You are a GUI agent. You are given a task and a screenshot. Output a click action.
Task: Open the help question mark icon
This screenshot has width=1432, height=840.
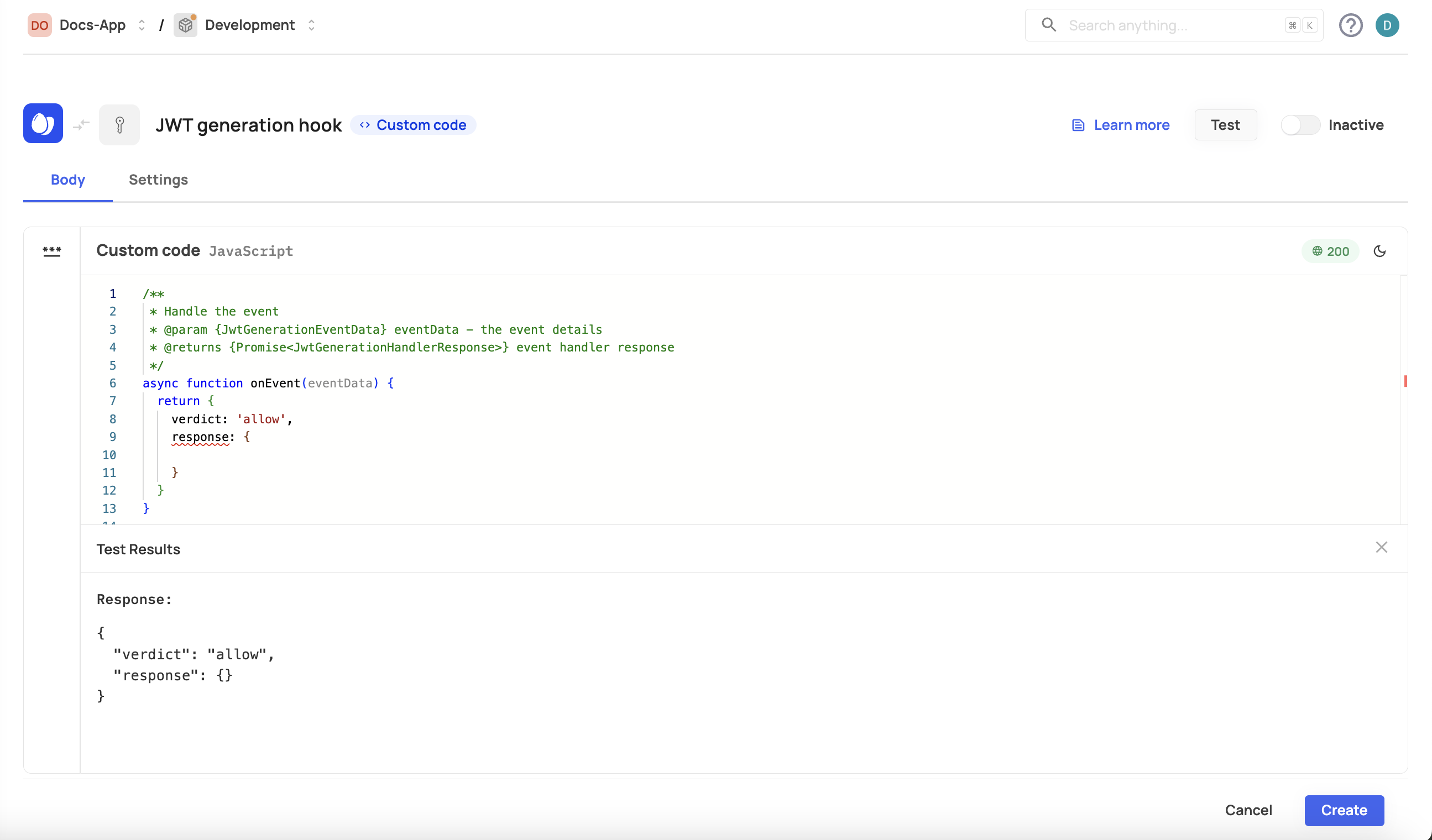click(x=1350, y=25)
